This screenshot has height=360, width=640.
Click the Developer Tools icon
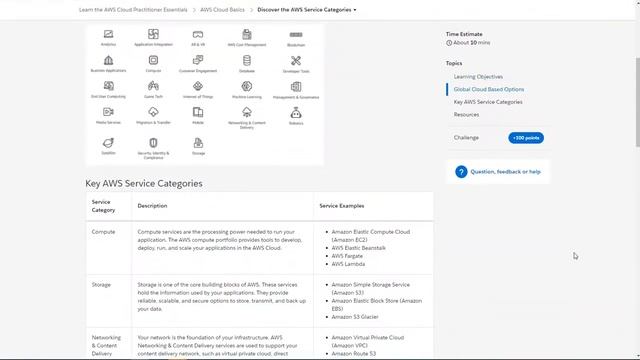pyautogui.click(x=296, y=61)
